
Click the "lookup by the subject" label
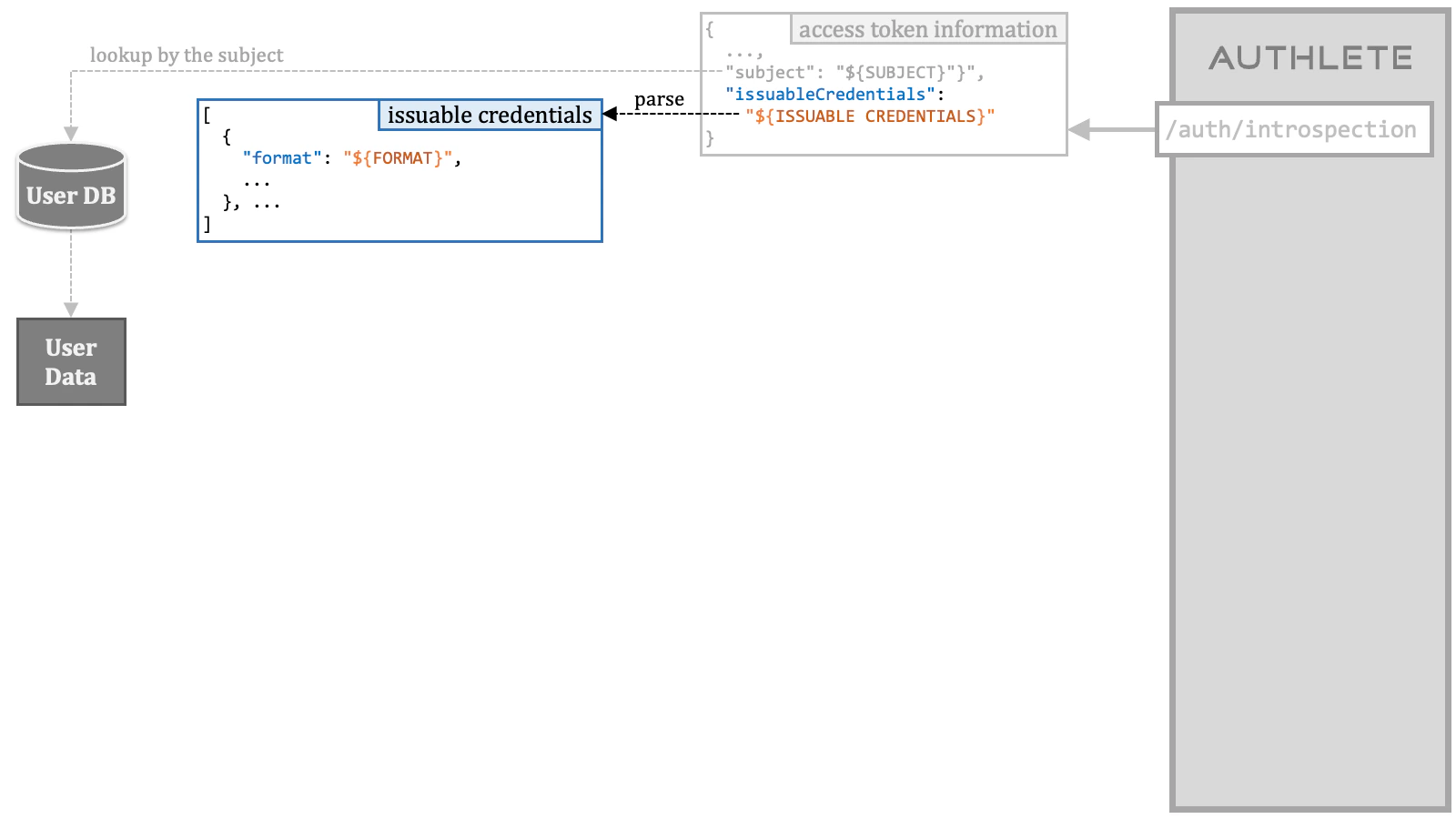point(187,56)
